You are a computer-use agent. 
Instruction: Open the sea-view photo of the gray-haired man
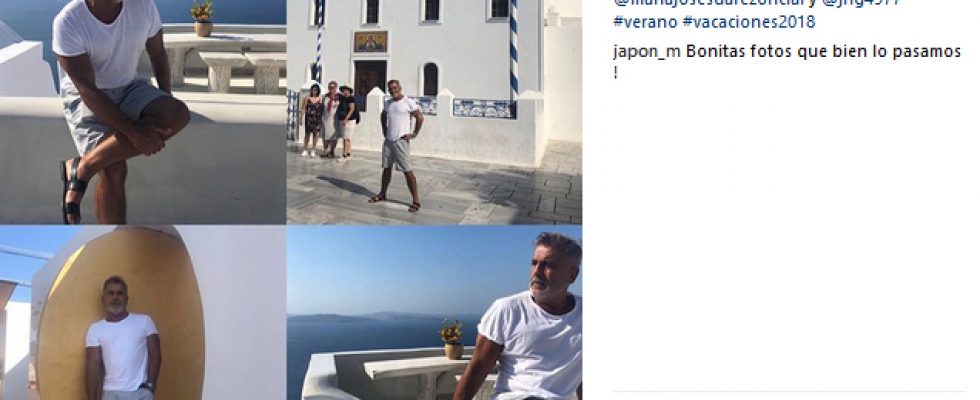pyautogui.click(x=434, y=313)
